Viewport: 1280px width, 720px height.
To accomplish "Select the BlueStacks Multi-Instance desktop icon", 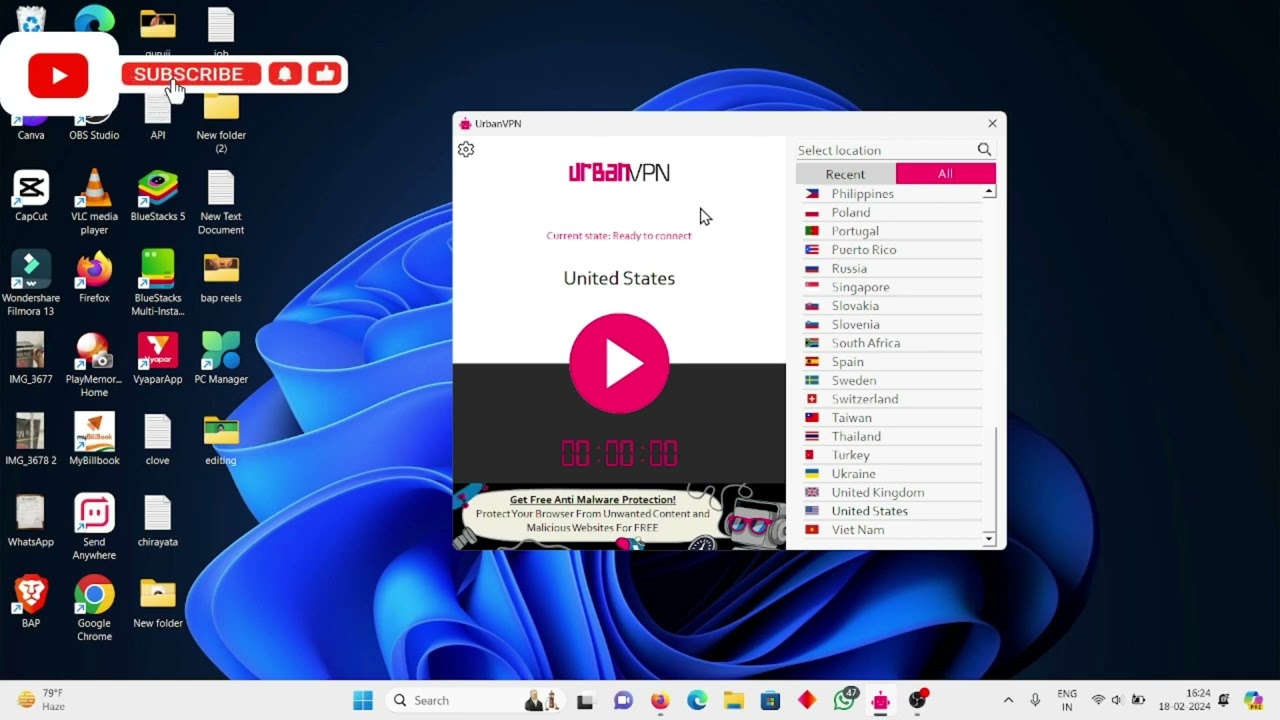I will (158, 284).
